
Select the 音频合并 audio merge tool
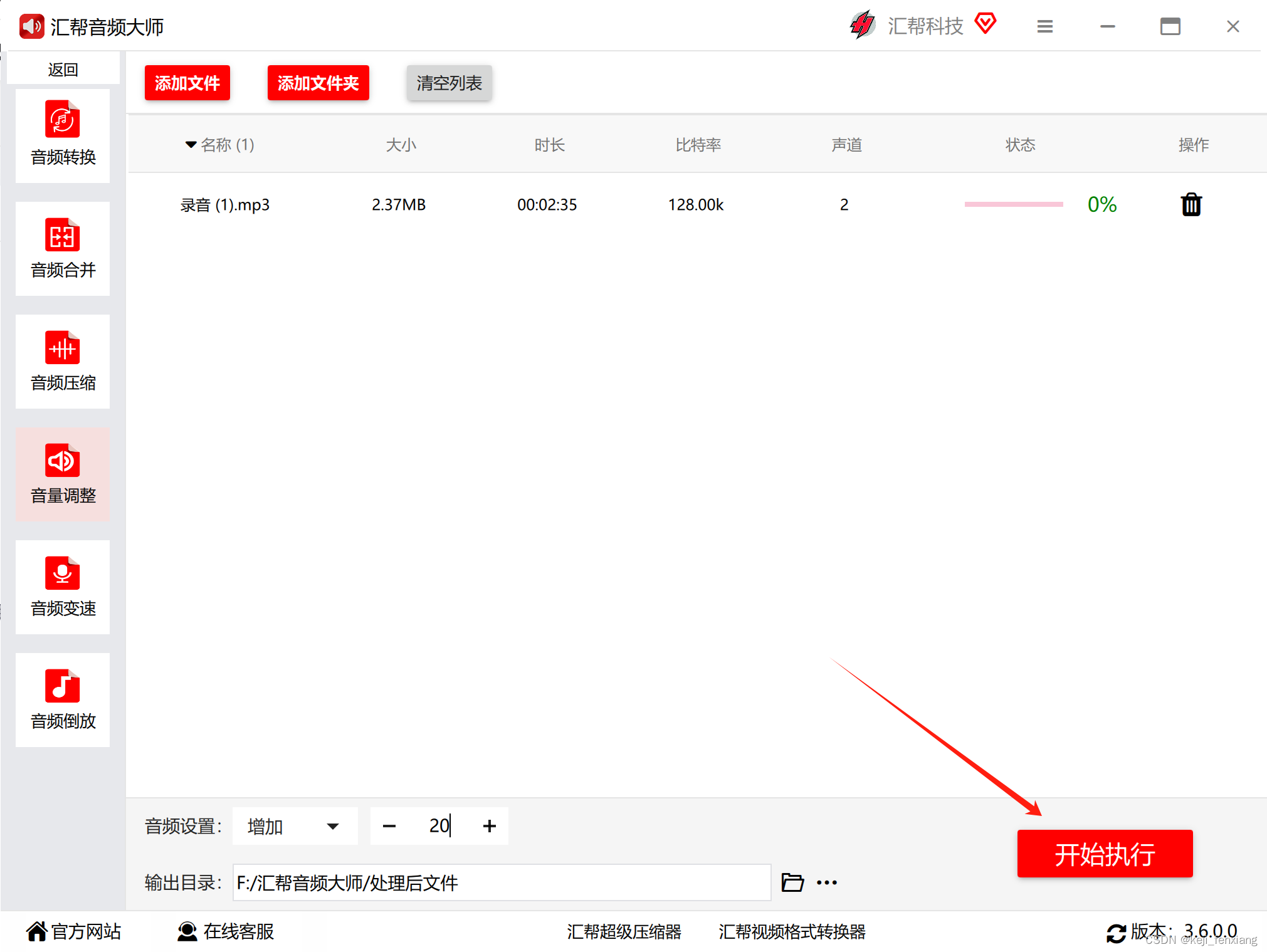[63, 248]
